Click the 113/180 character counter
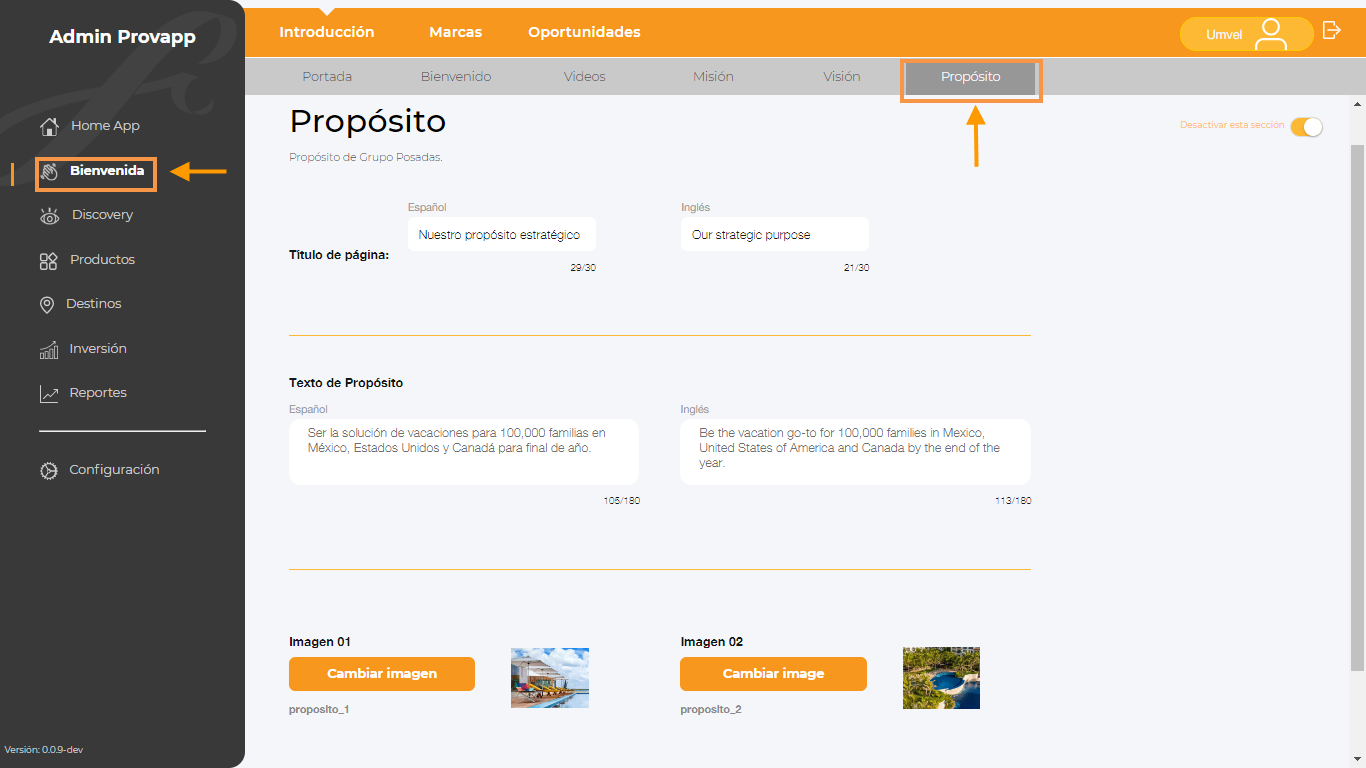The image size is (1366, 768). pyautogui.click(x=1013, y=501)
